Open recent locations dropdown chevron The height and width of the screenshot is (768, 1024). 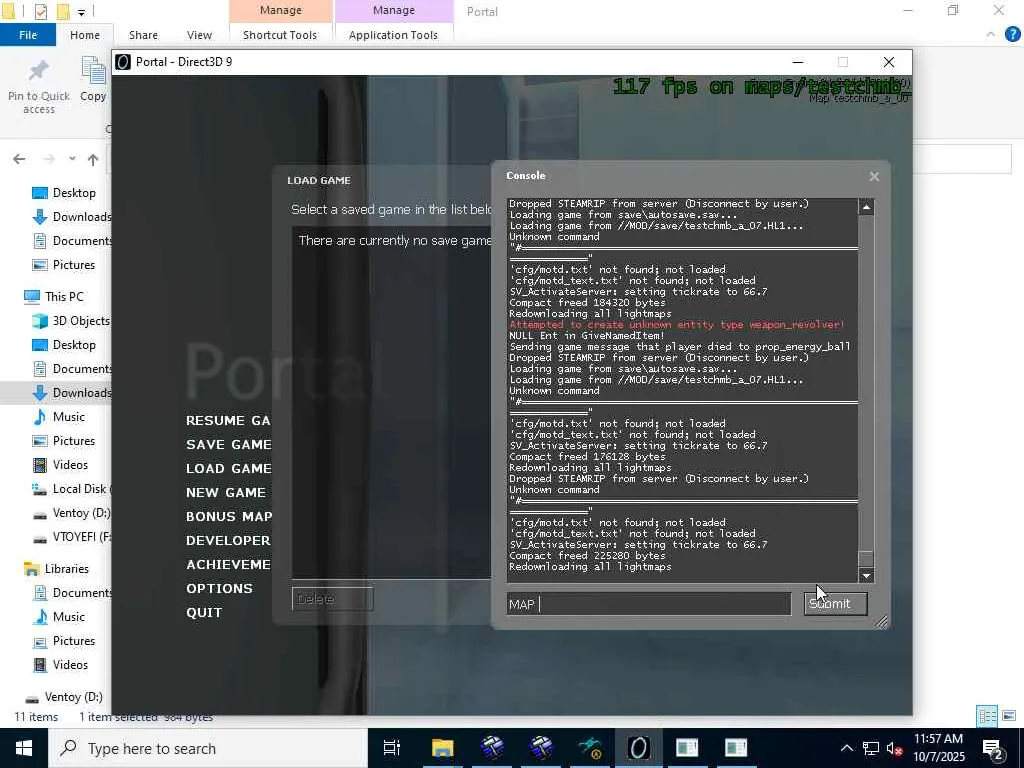click(72, 159)
